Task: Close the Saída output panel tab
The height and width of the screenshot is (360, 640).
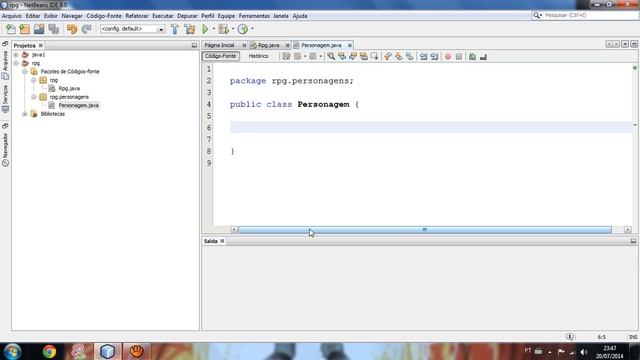Action: point(222,241)
